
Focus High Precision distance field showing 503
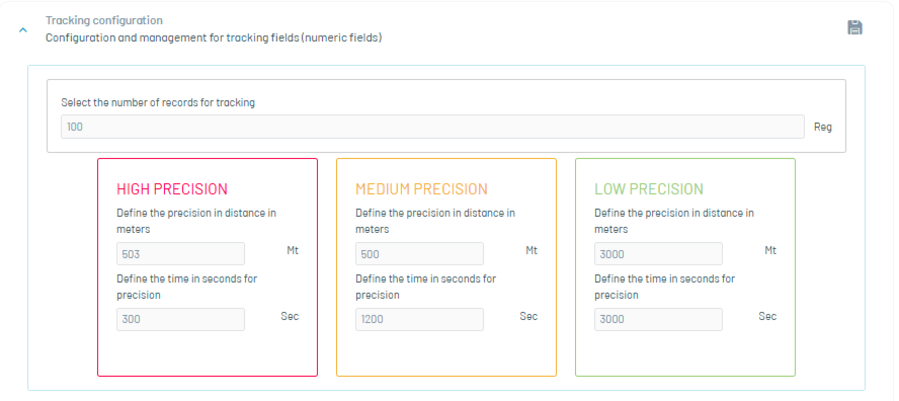(x=181, y=254)
